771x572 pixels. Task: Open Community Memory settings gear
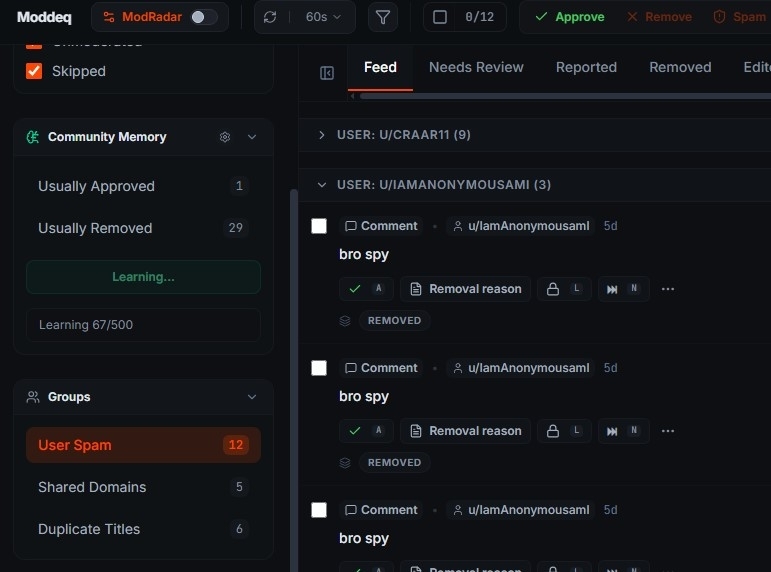click(225, 137)
